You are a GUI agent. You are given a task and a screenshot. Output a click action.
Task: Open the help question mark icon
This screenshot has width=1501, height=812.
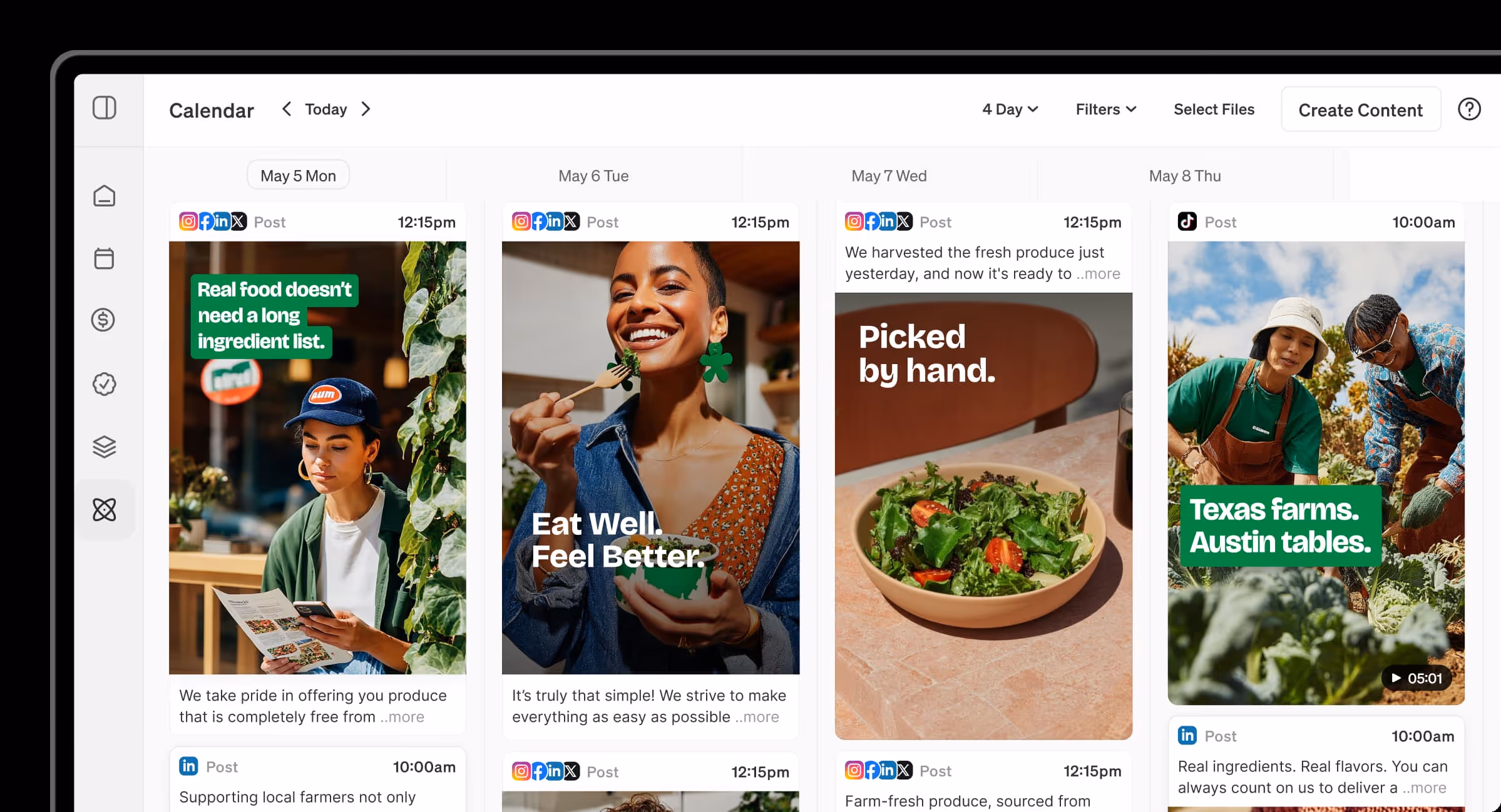tap(1469, 109)
